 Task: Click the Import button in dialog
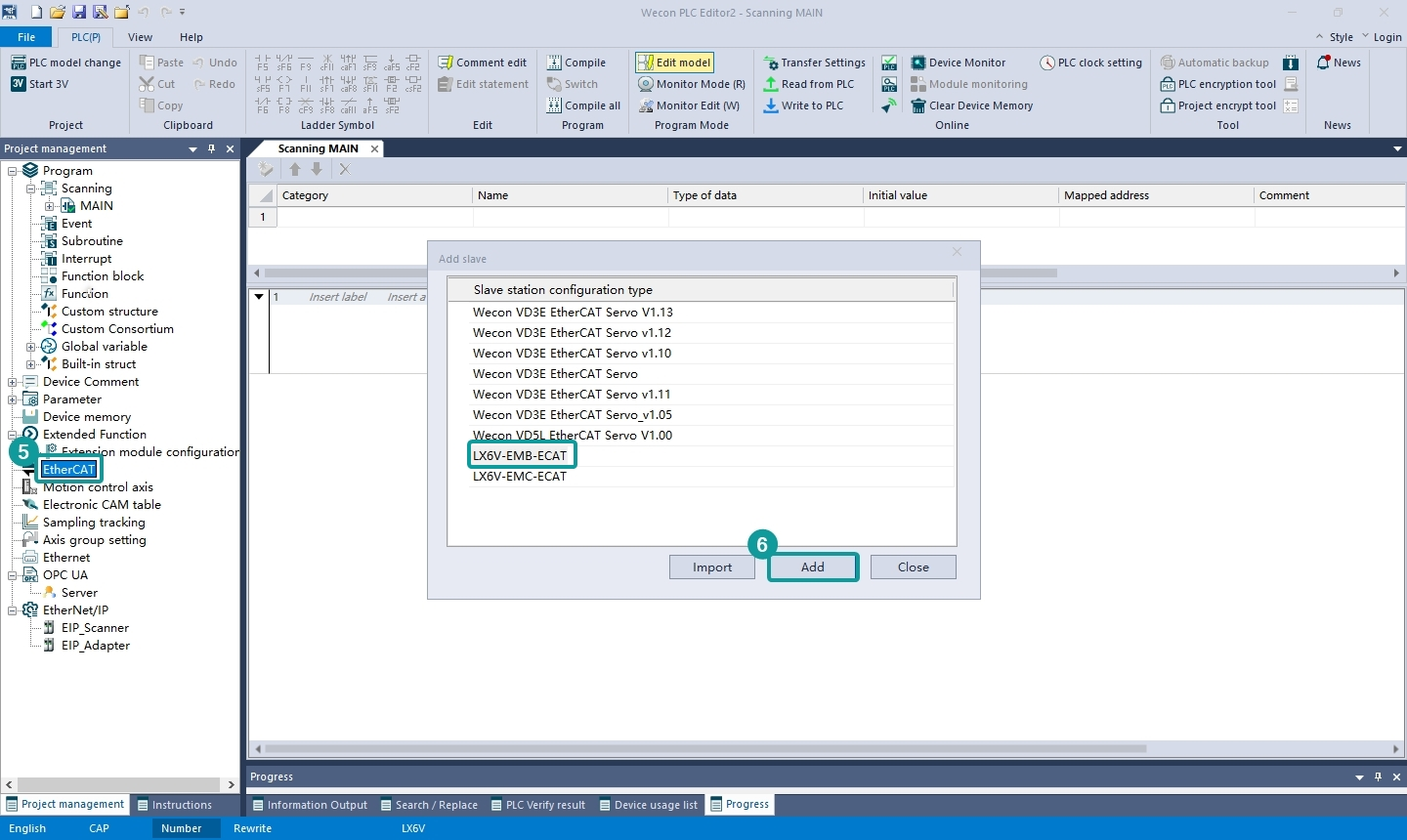[x=712, y=567]
